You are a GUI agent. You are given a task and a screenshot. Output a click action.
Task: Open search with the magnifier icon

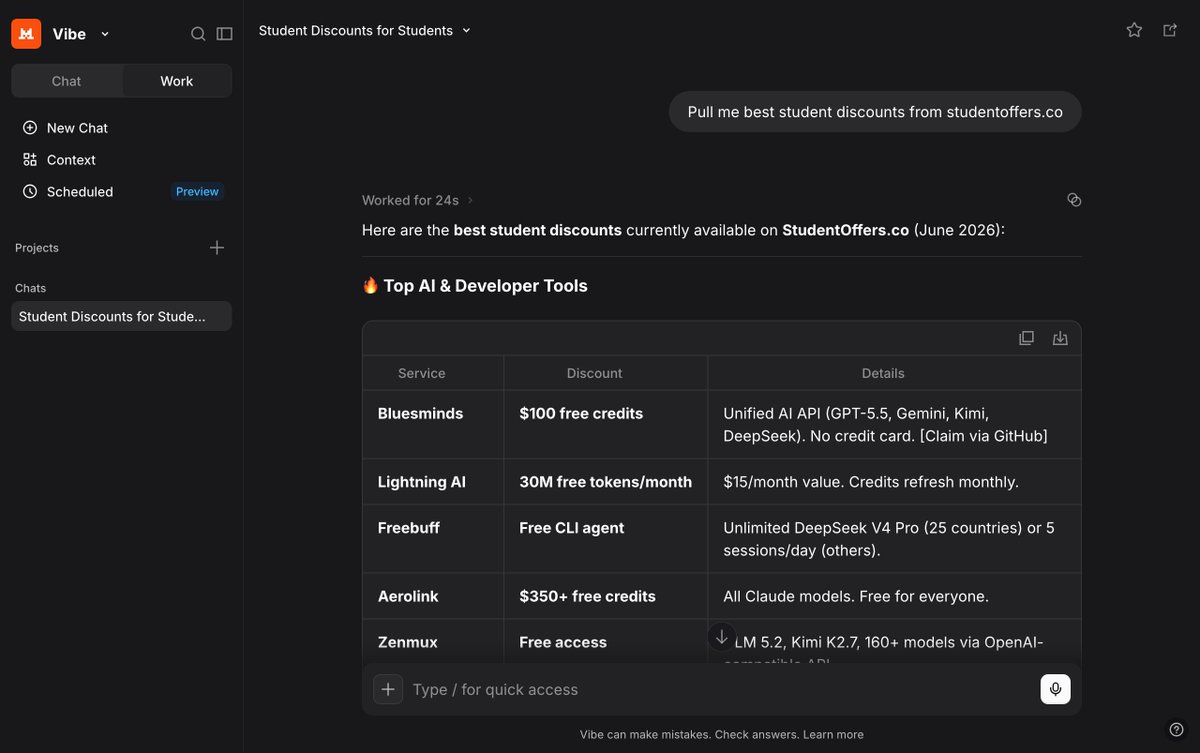[198, 34]
